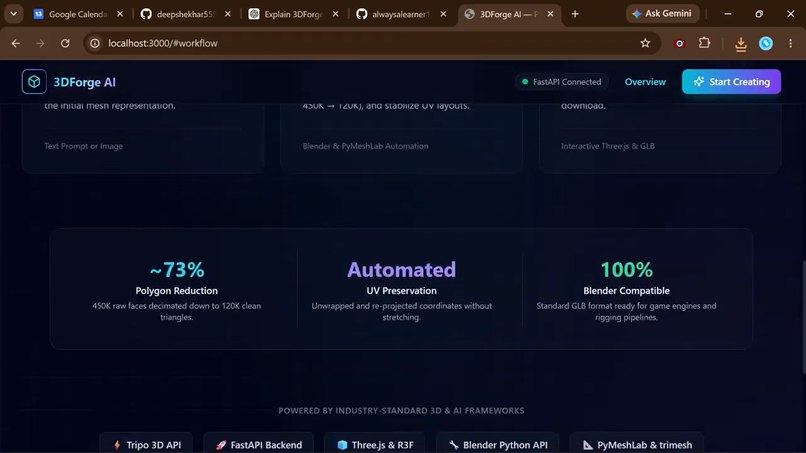The width and height of the screenshot is (806, 453).
Task: Click the Ask Gemini button
Action: (662, 14)
